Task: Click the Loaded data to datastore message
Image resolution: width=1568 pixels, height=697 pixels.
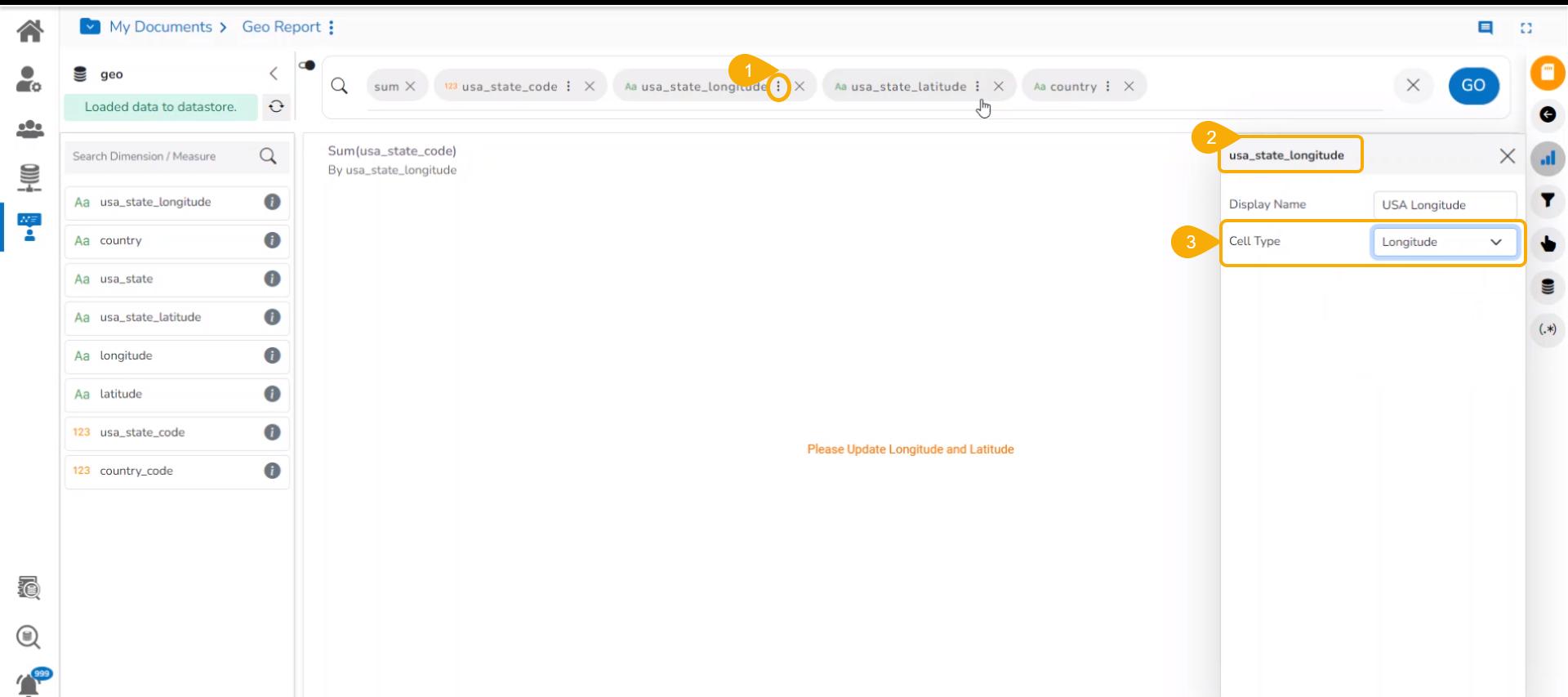Action: click(x=161, y=107)
